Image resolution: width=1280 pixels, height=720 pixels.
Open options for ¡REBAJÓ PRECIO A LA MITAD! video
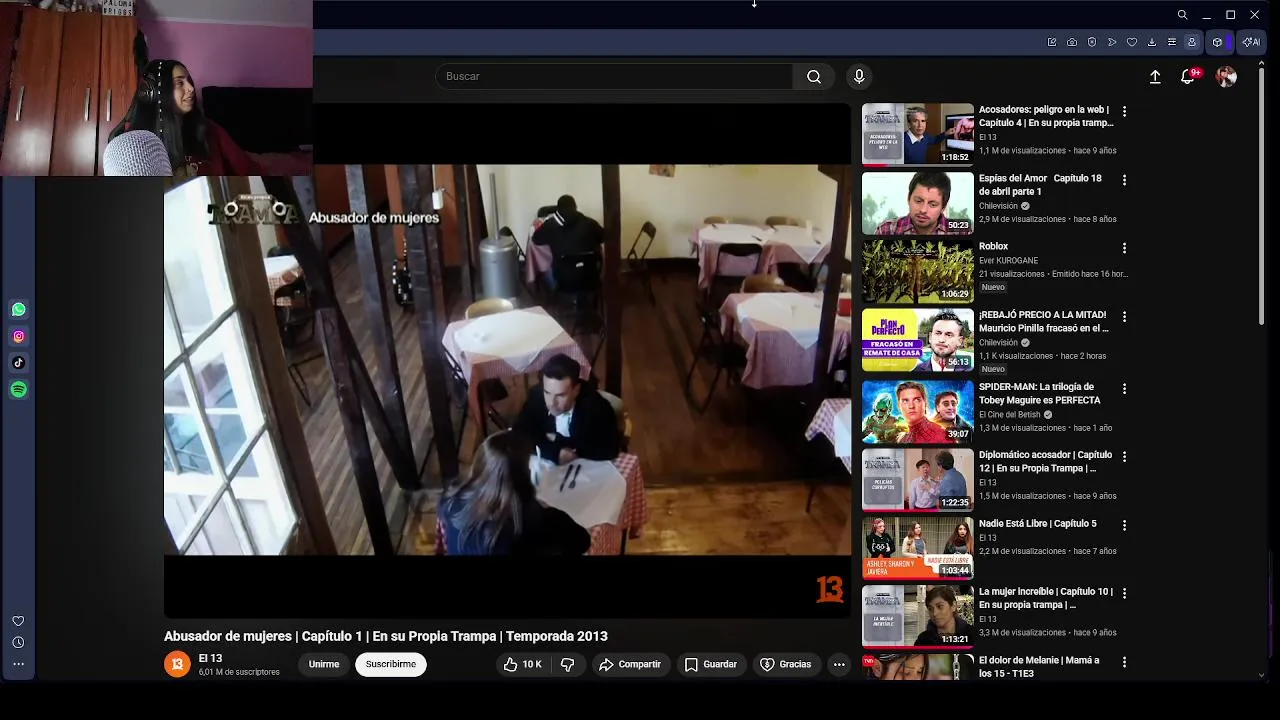pos(1124,316)
